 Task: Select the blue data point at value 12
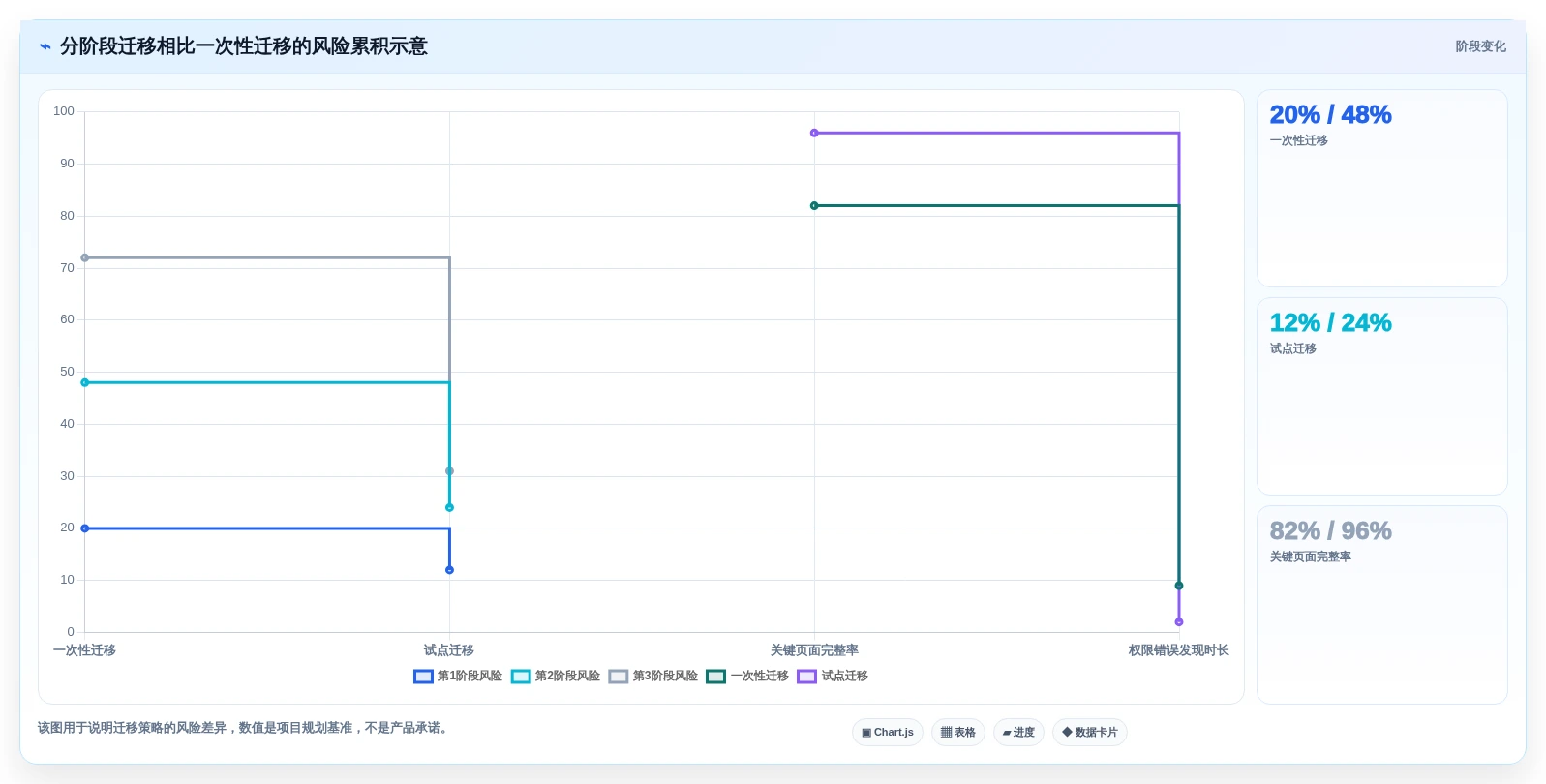[449, 570]
